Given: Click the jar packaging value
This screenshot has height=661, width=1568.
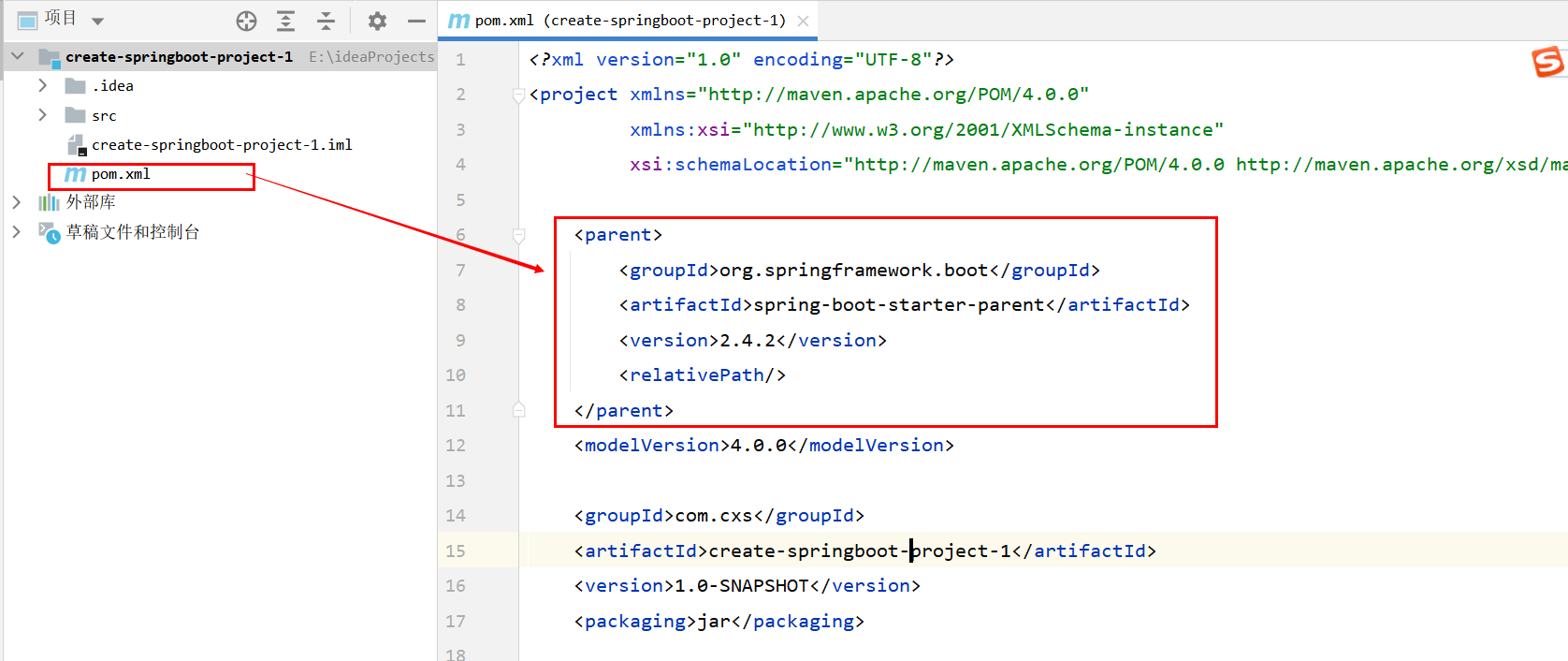Looking at the screenshot, I should tap(714, 622).
